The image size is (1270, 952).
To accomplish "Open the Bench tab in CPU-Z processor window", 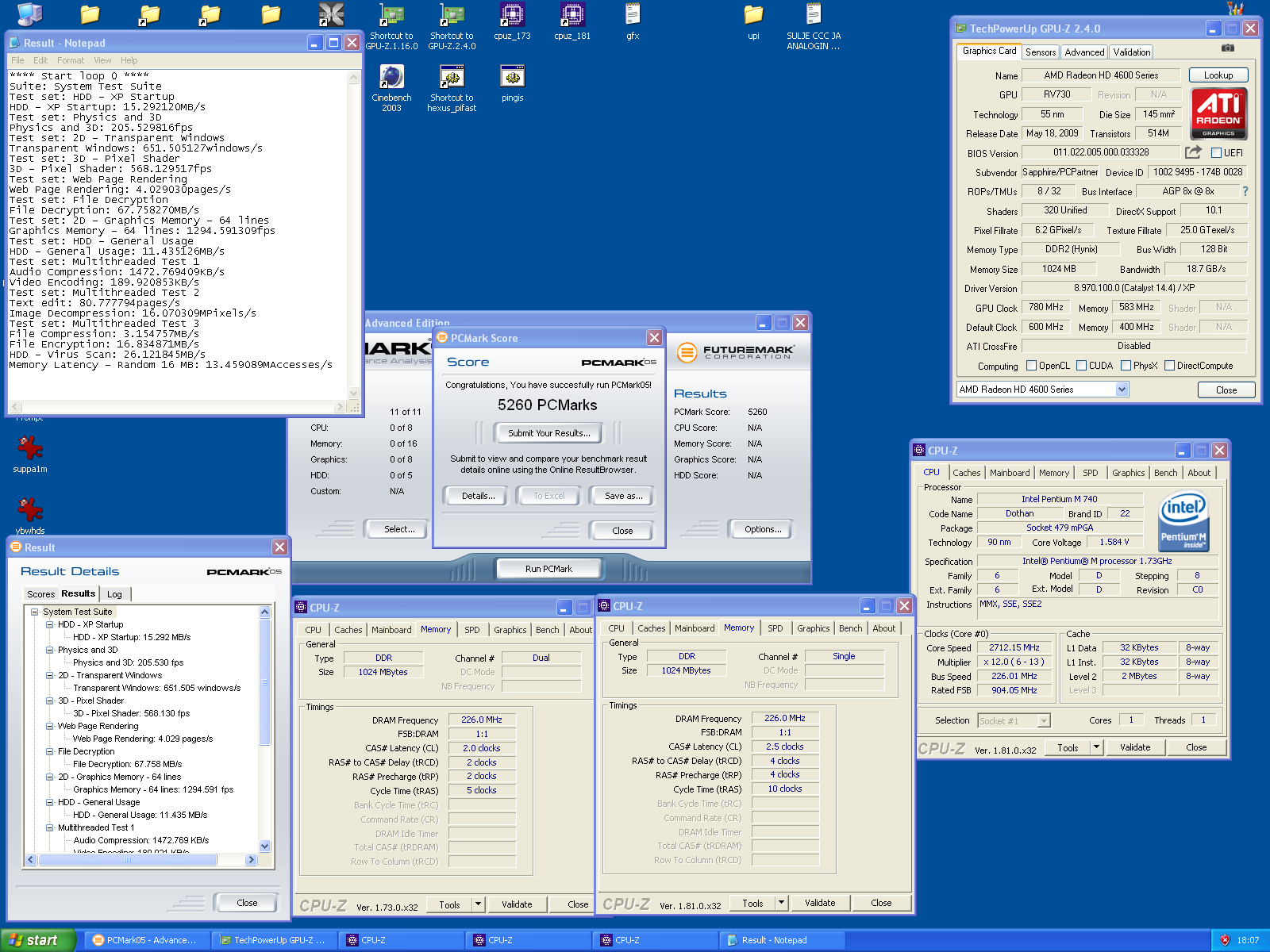I will [x=1165, y=473].
